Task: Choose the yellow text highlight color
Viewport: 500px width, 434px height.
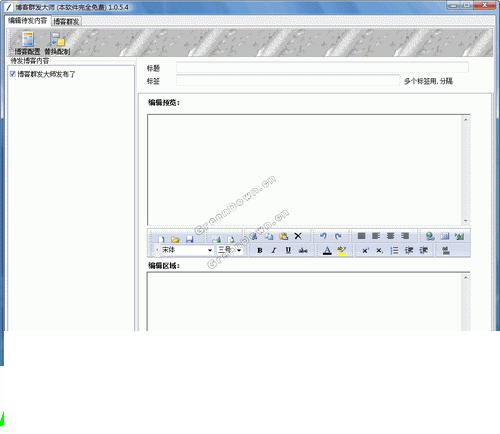Action: click(x=342, y=250)
